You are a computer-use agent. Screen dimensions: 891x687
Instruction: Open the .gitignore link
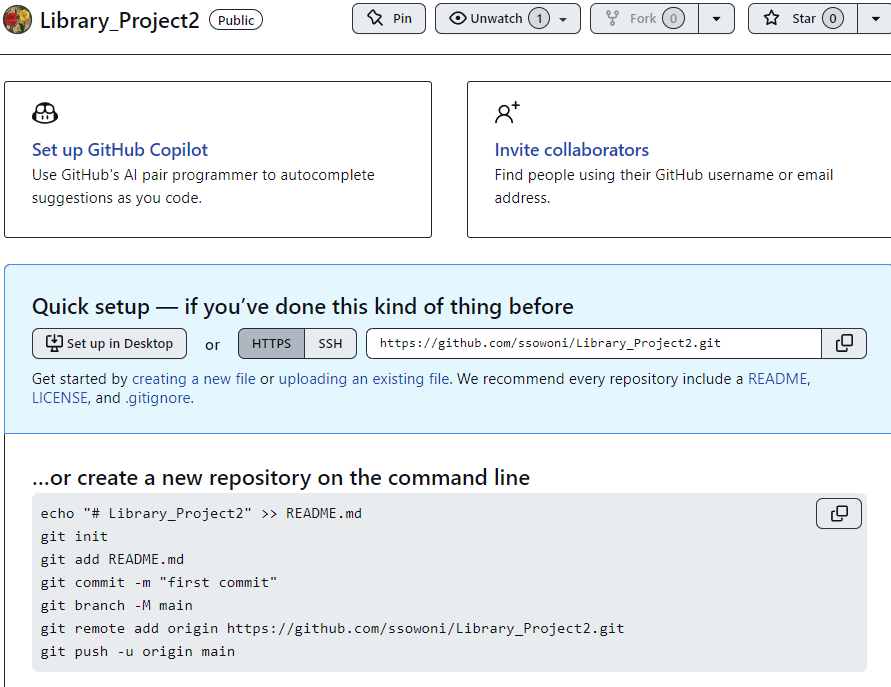tap(158, 398)
